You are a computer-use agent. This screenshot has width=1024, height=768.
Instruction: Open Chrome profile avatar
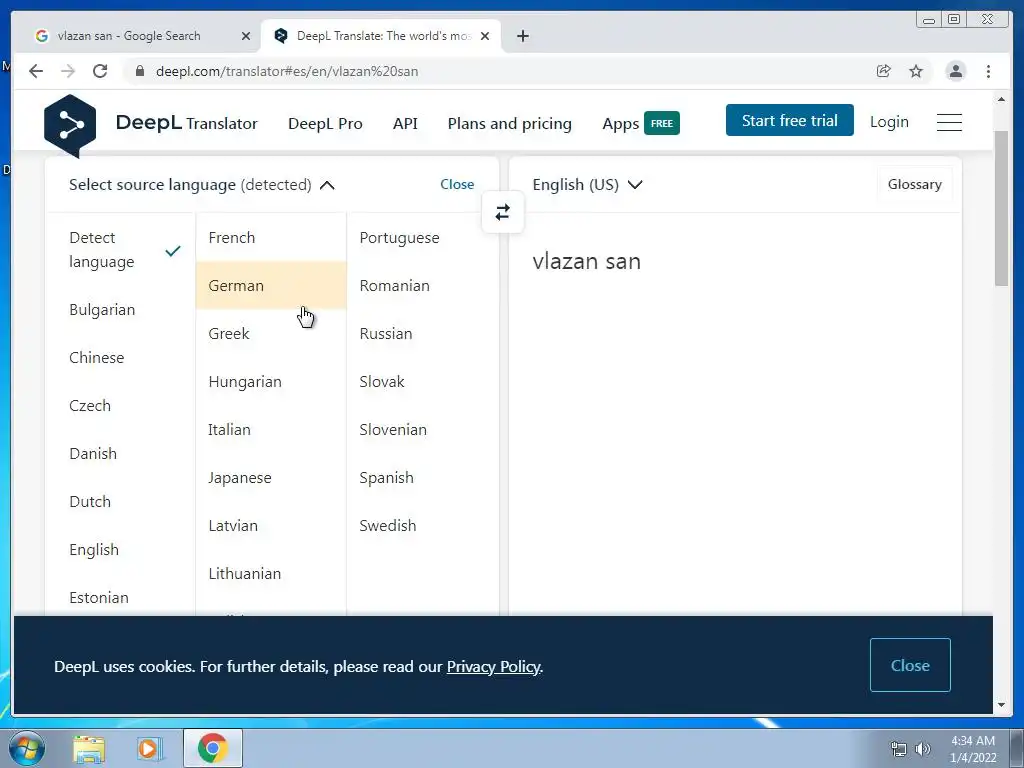(x=955, y=71)
